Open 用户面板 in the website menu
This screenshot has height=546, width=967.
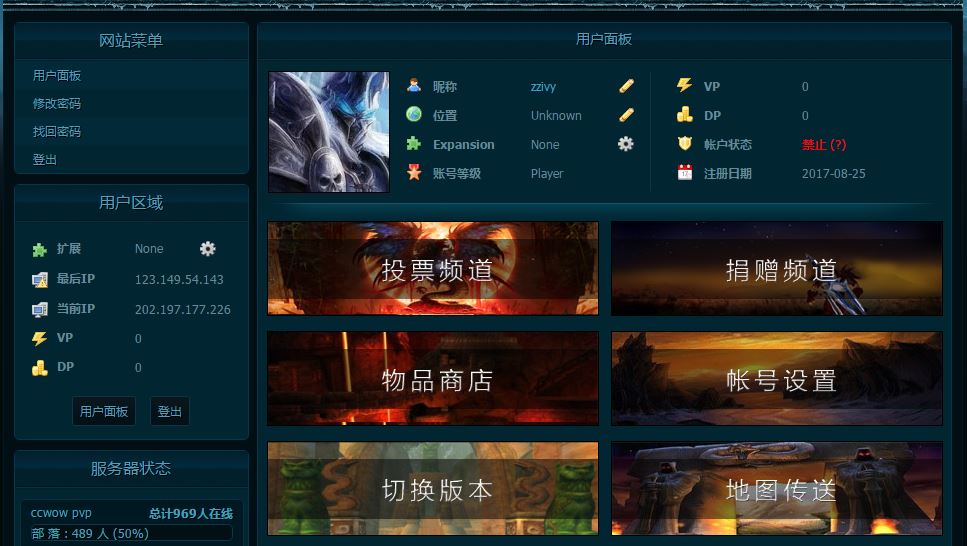click(57, 75)
